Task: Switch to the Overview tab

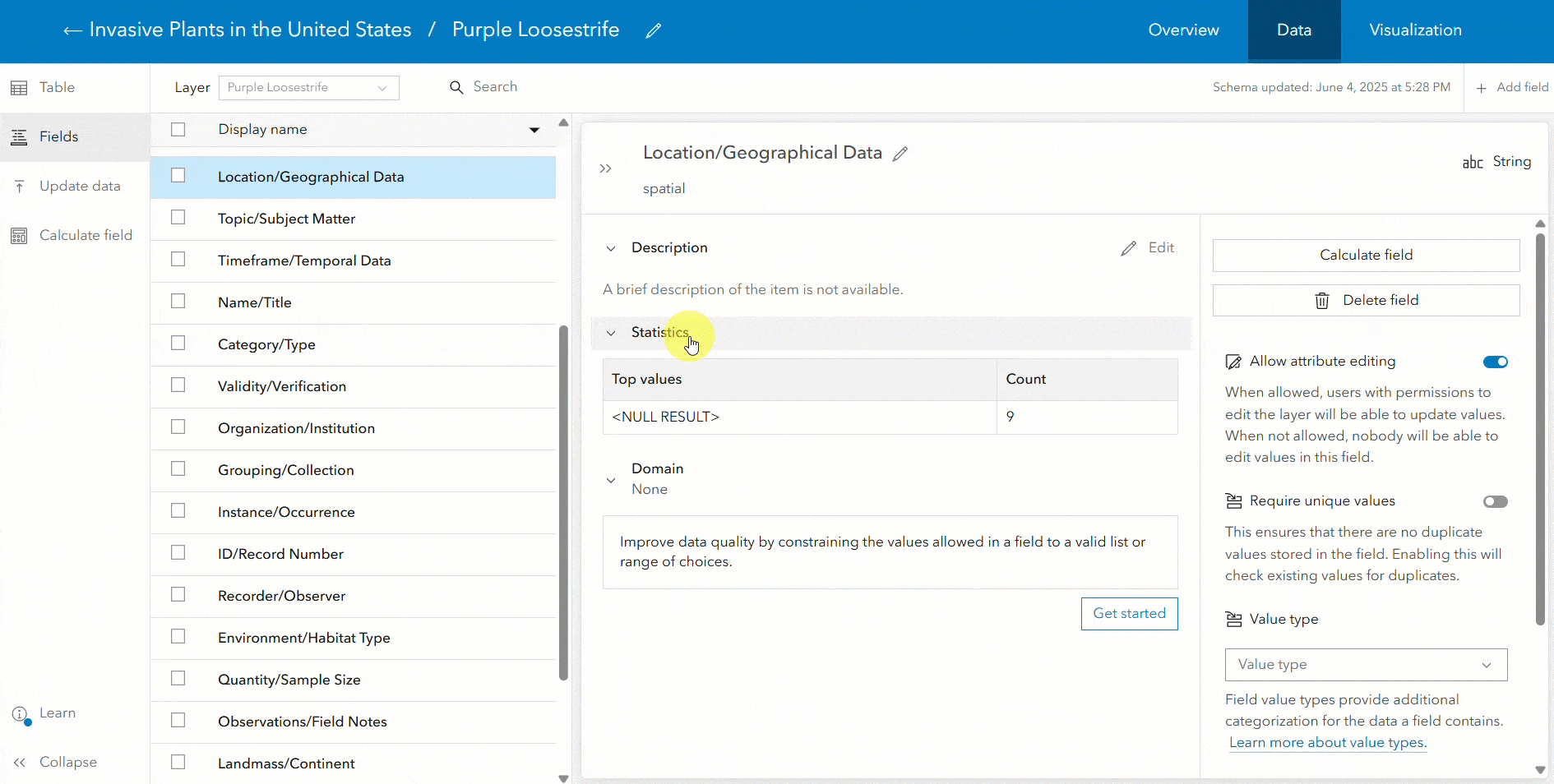Action: pos(1183,30)
